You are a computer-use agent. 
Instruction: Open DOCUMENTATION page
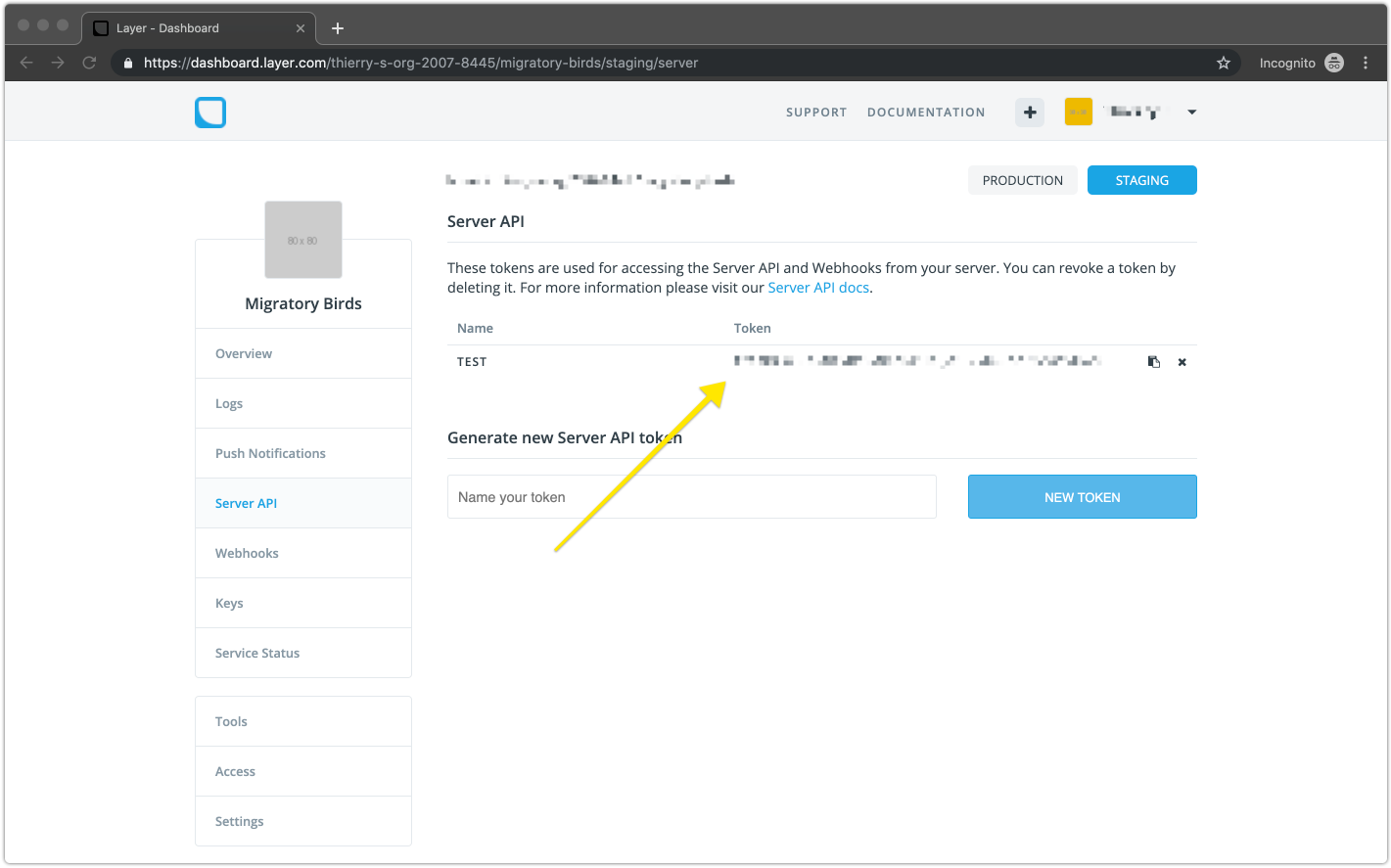pos(926,113)
